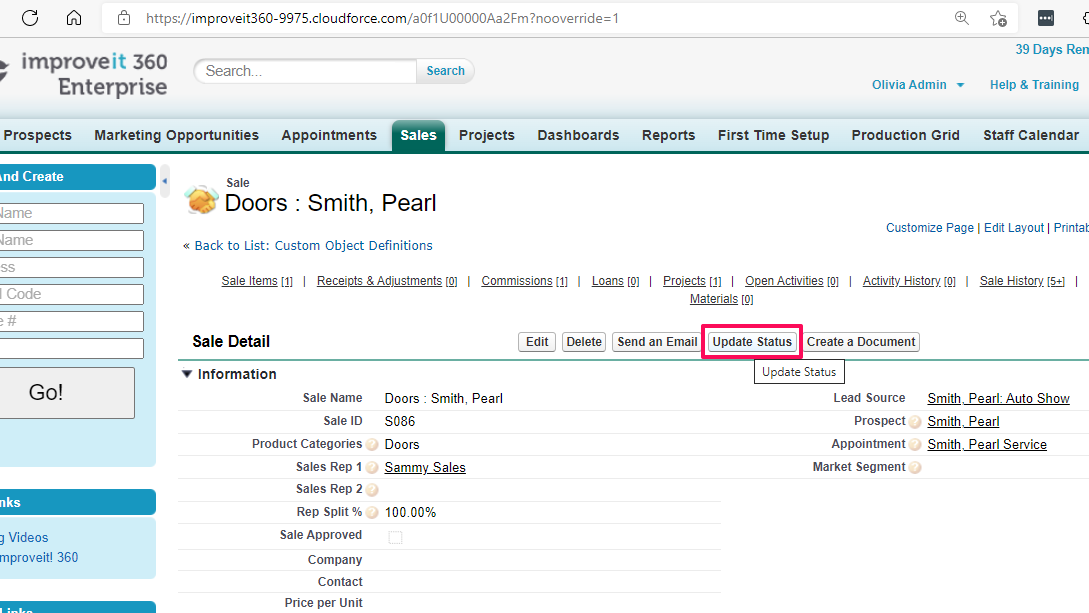The image size is (1089, 613).
Task: Add this page to favorites star
Action: (998, 18)
